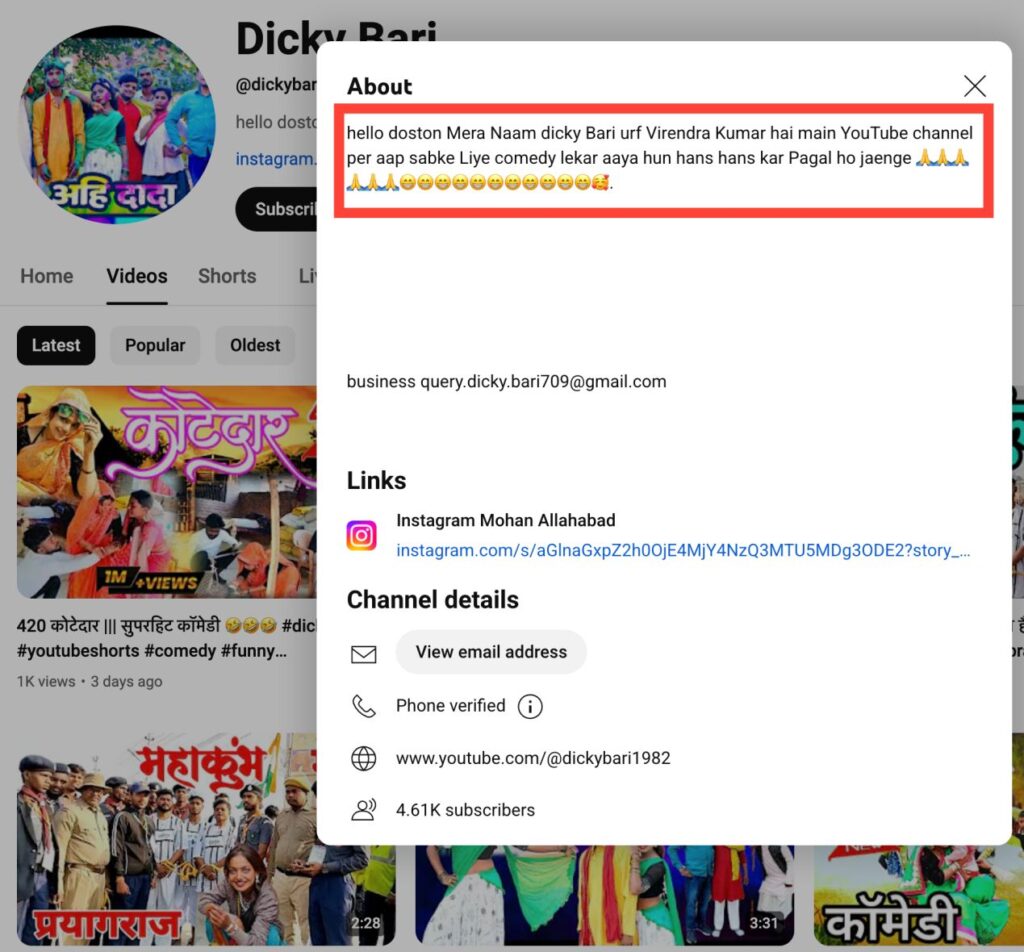Switch to the Home tab
The height and width of the screenshot is (952, 1024).
[x=47, y=276]
